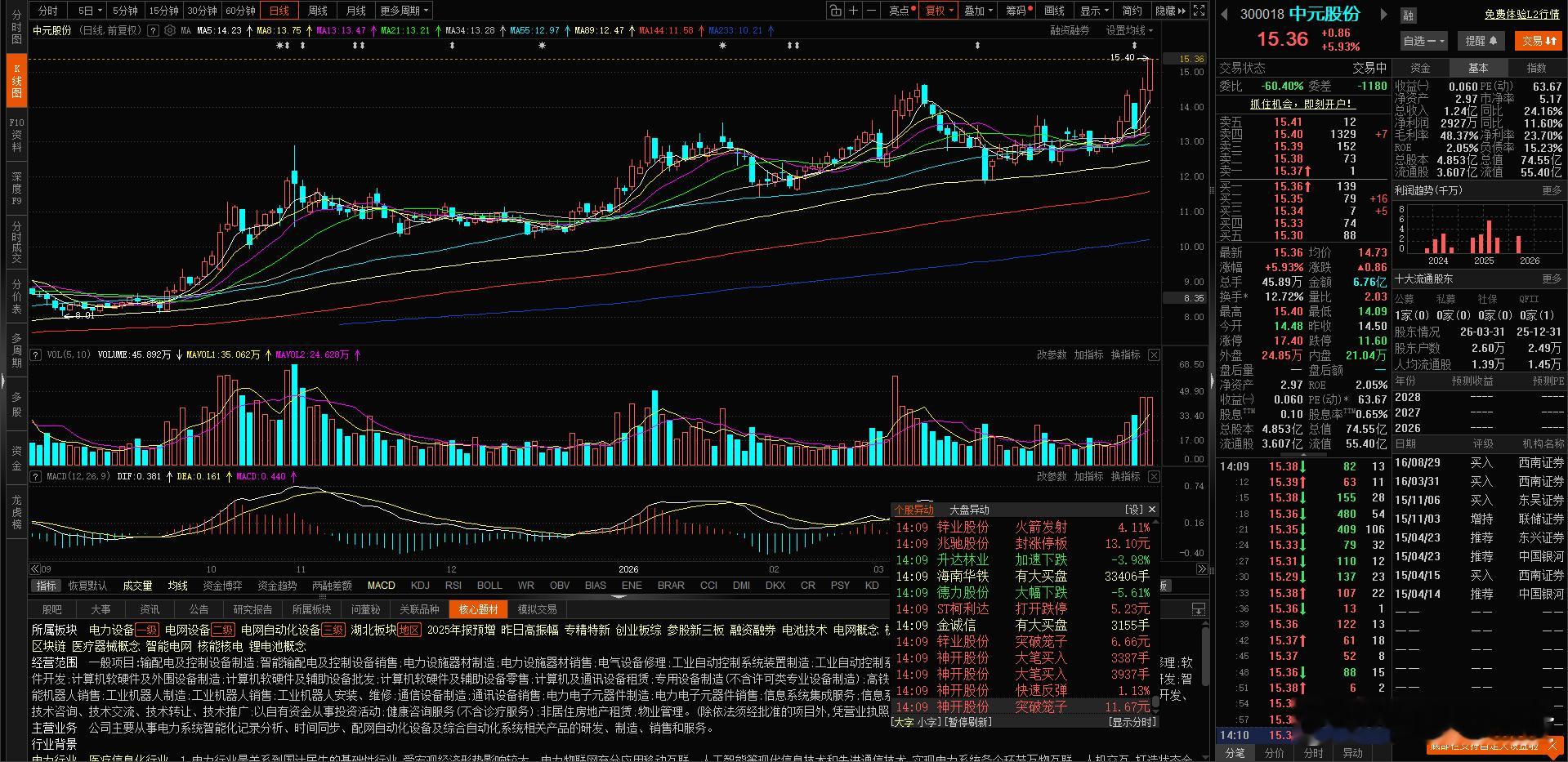Zoom out using the minus icon above the chart
The height and width of the screenshot is (762, 1568).
(871, 11)
